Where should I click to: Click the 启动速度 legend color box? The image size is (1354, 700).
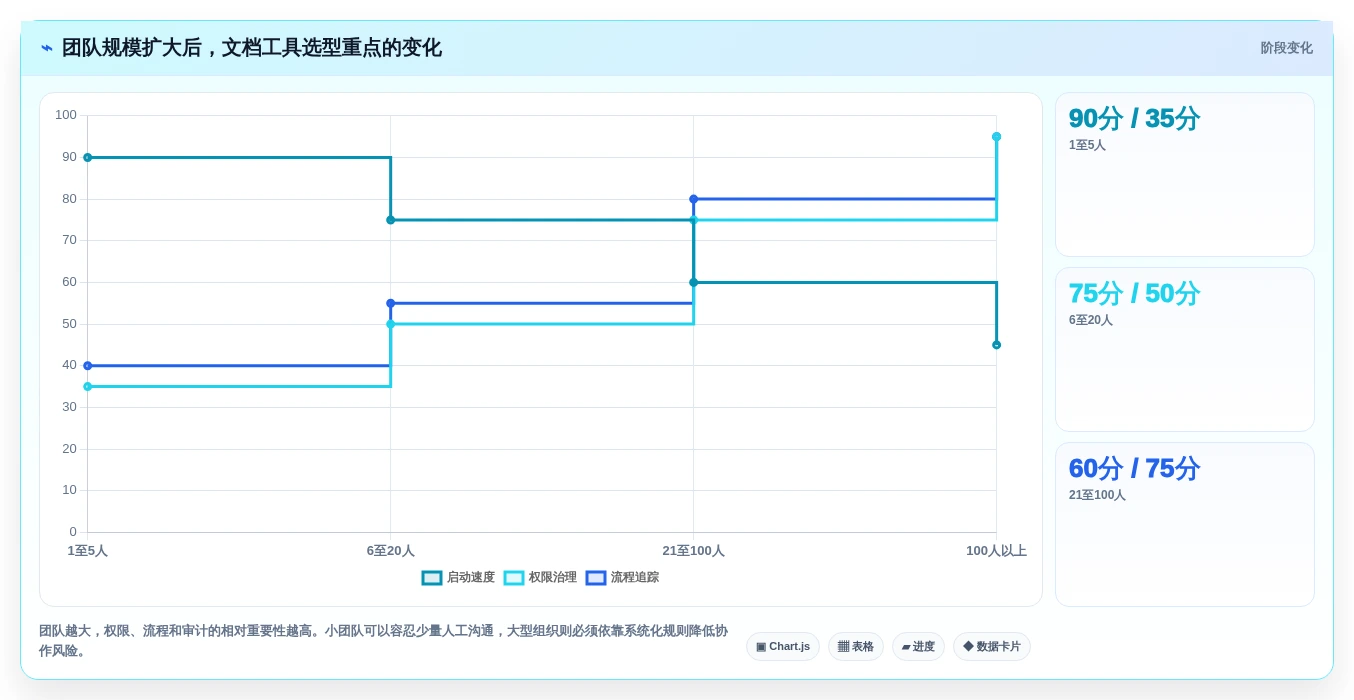coord(432,578)
